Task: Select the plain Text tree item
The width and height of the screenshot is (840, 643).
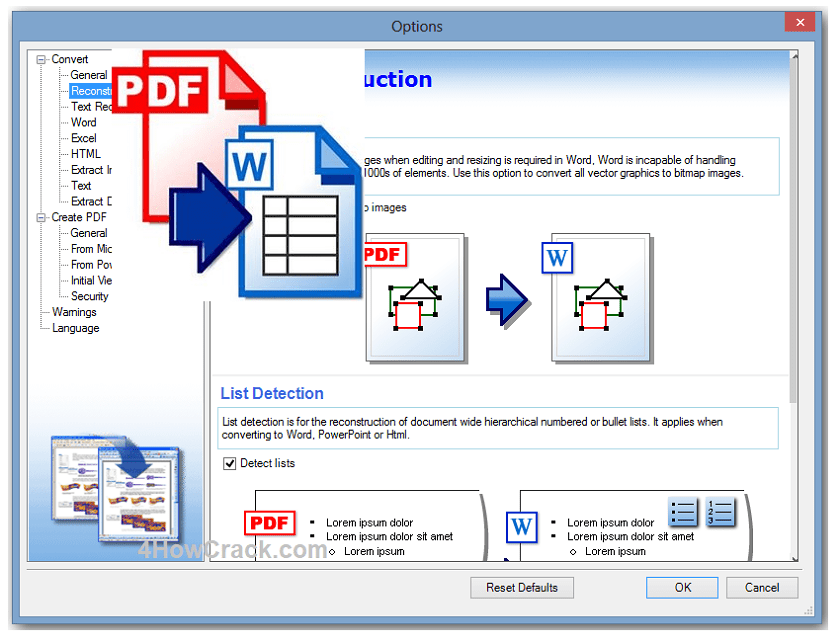Action: 81,186
